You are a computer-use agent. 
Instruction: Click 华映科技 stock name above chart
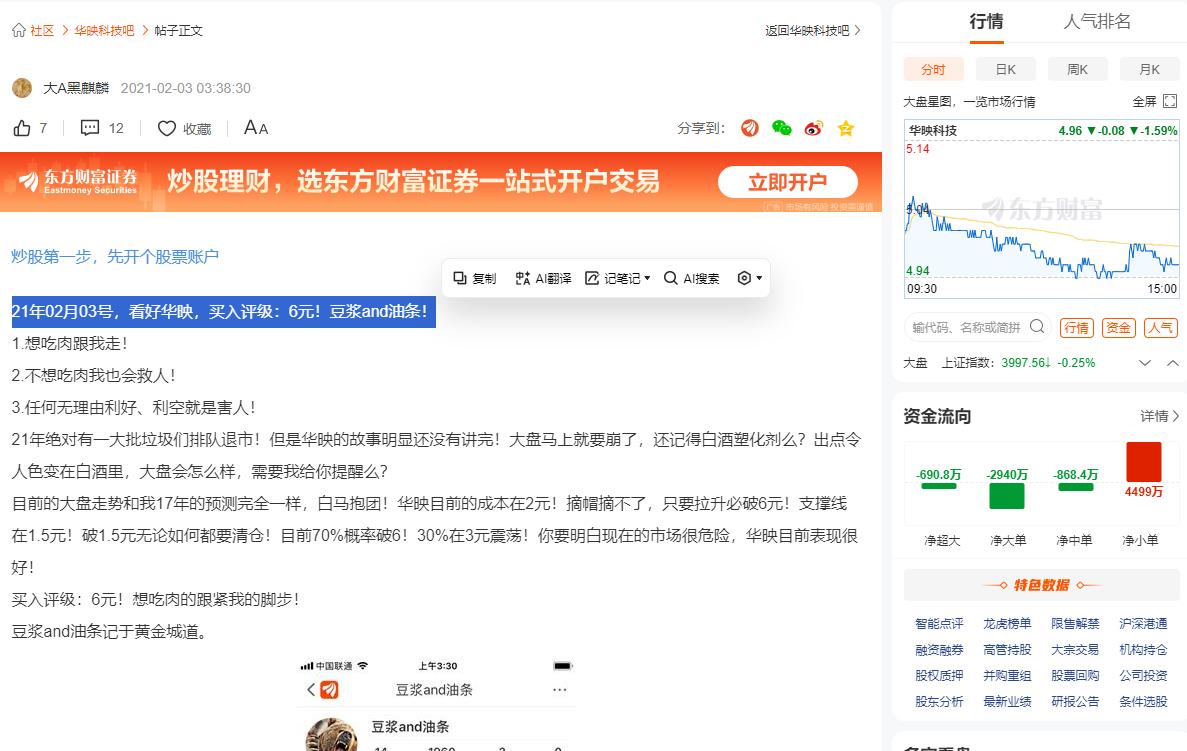933,130
